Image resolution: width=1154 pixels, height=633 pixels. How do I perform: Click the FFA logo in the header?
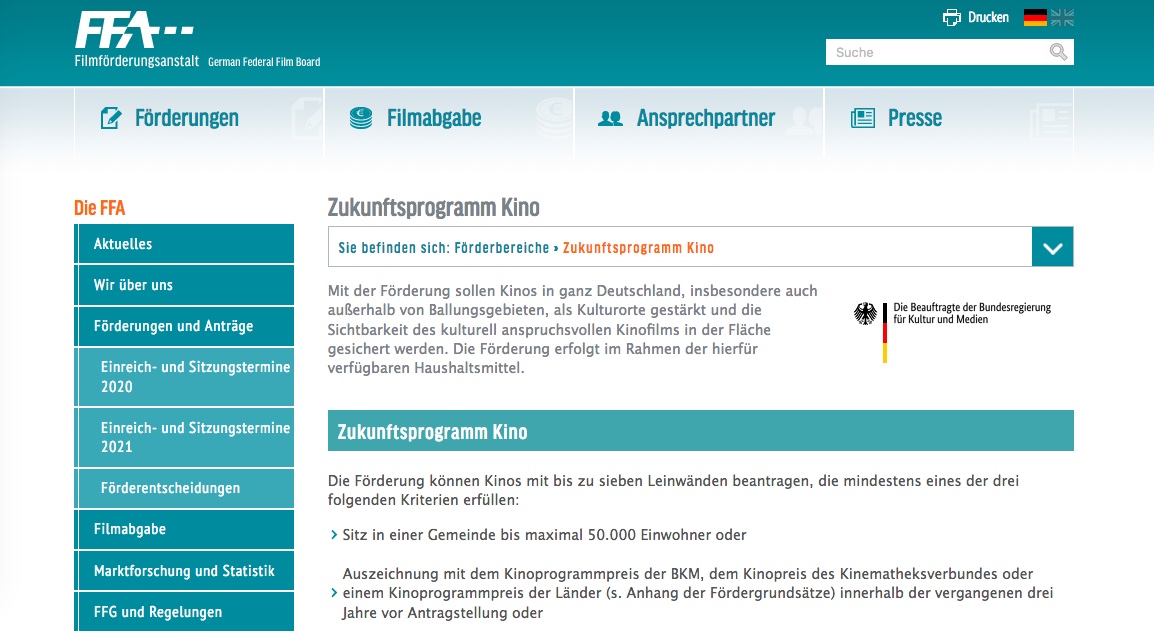[135, 33]
